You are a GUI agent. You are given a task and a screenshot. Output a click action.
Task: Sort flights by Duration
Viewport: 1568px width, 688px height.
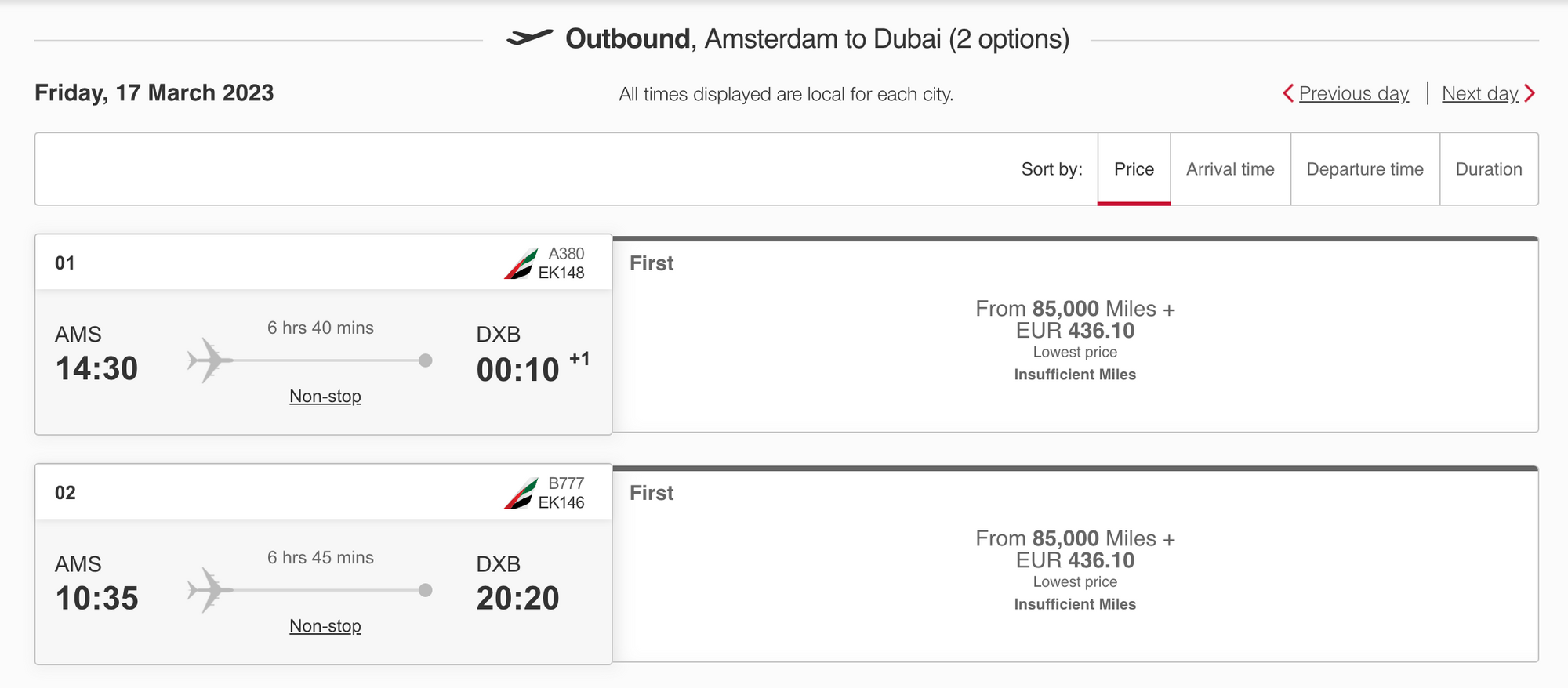(1489, 169)
